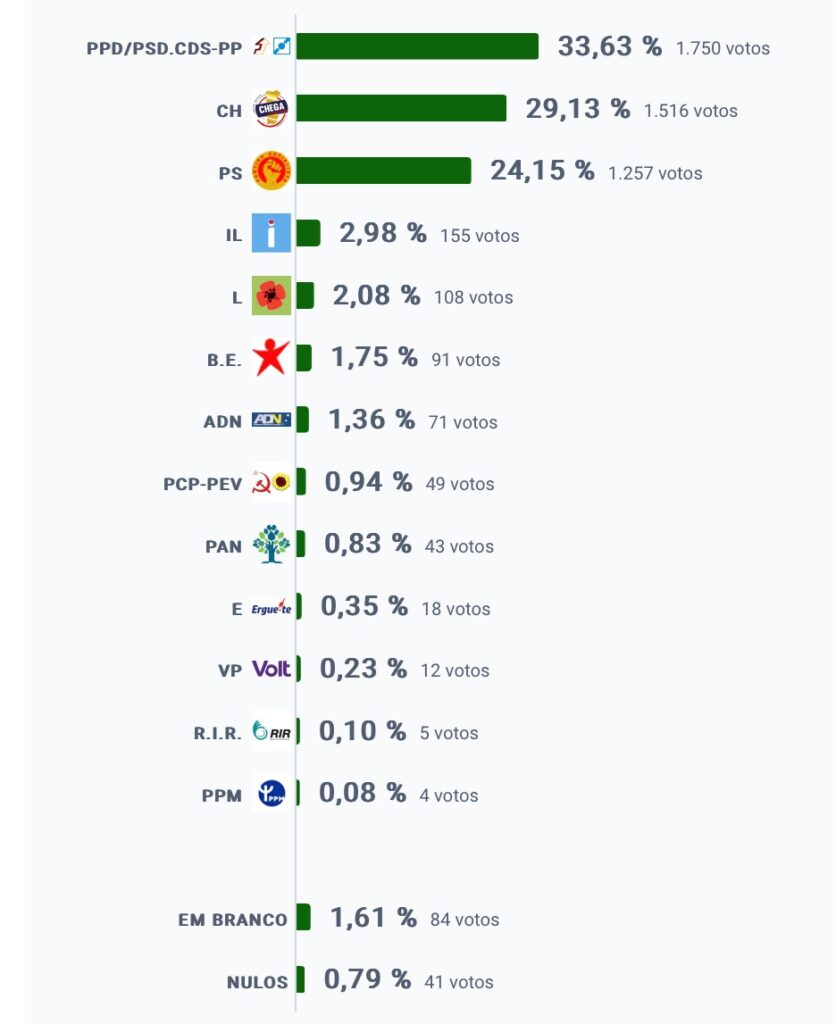The height and width of the screenshot is (1024, 836).
Task: Click the Volt purple logo
Action: pyautogui.click(x=271, y=669)
